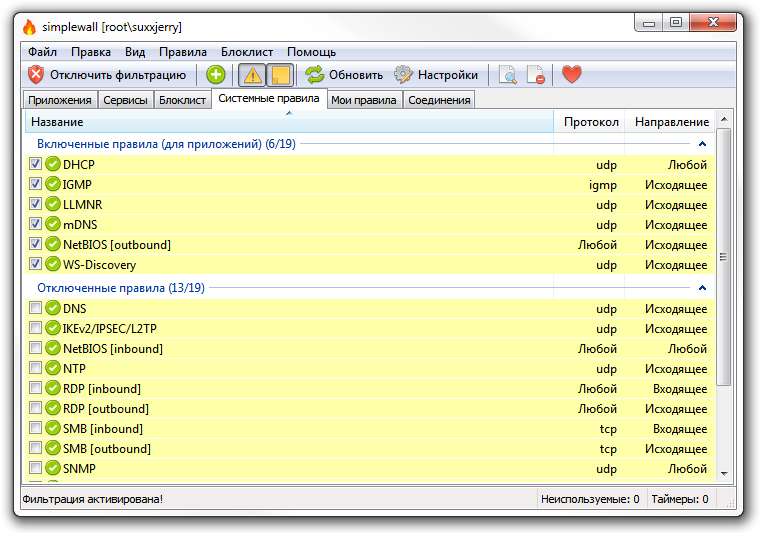Uncheck the DHCP rule checkbox
Screen dimensions: 760x533
pos(36,164)
